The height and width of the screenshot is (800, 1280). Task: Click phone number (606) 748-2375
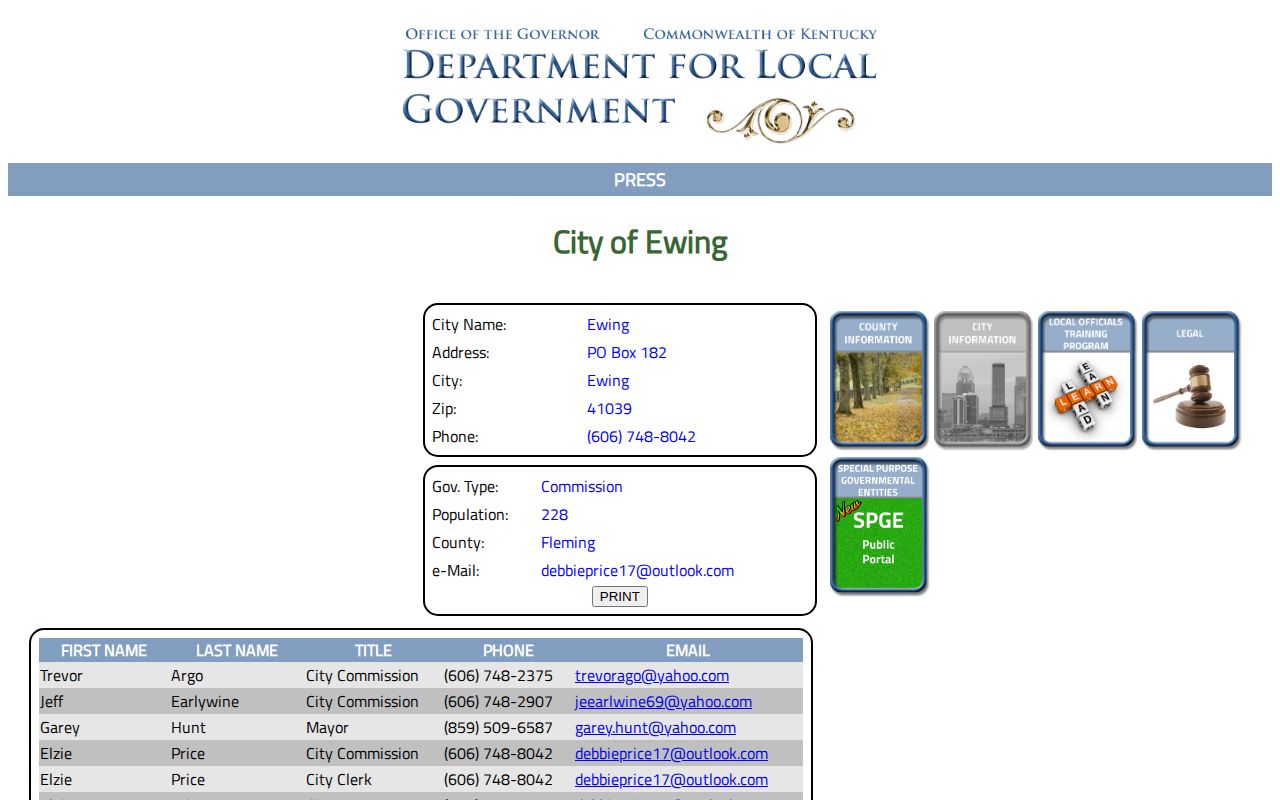pyautogui.click(x=498, y=676)
